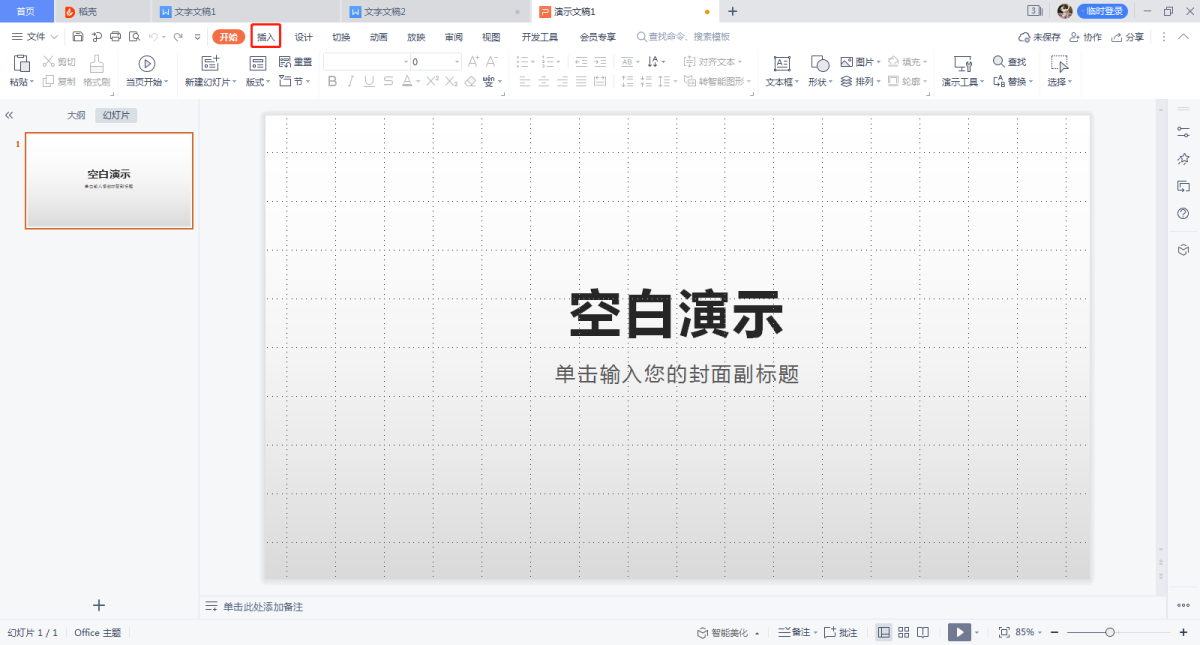Open the Picture (图片) dropdown
1200x645 pixels.
pos(860,62)
